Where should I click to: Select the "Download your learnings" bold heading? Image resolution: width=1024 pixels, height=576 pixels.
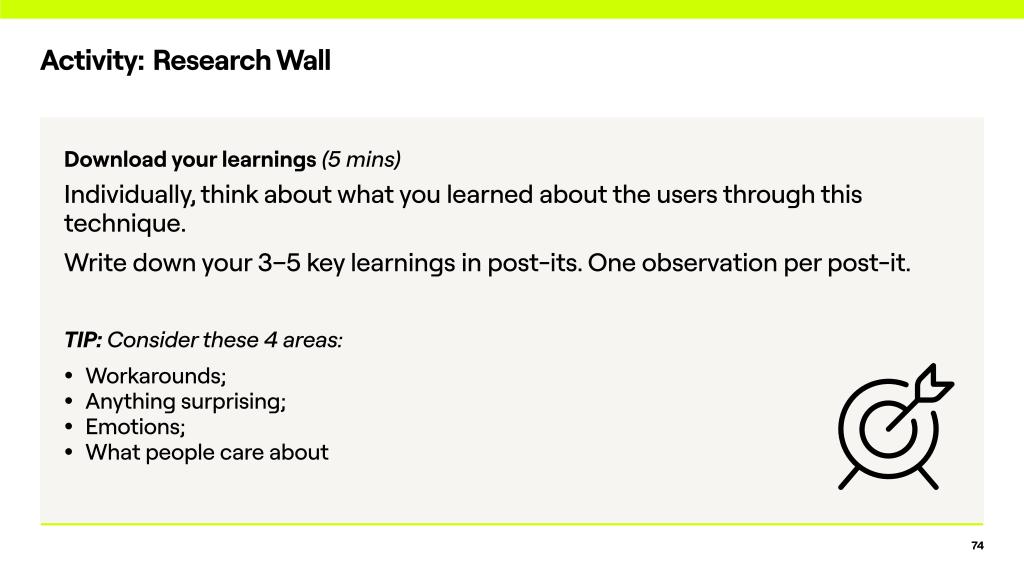(190, 159)
